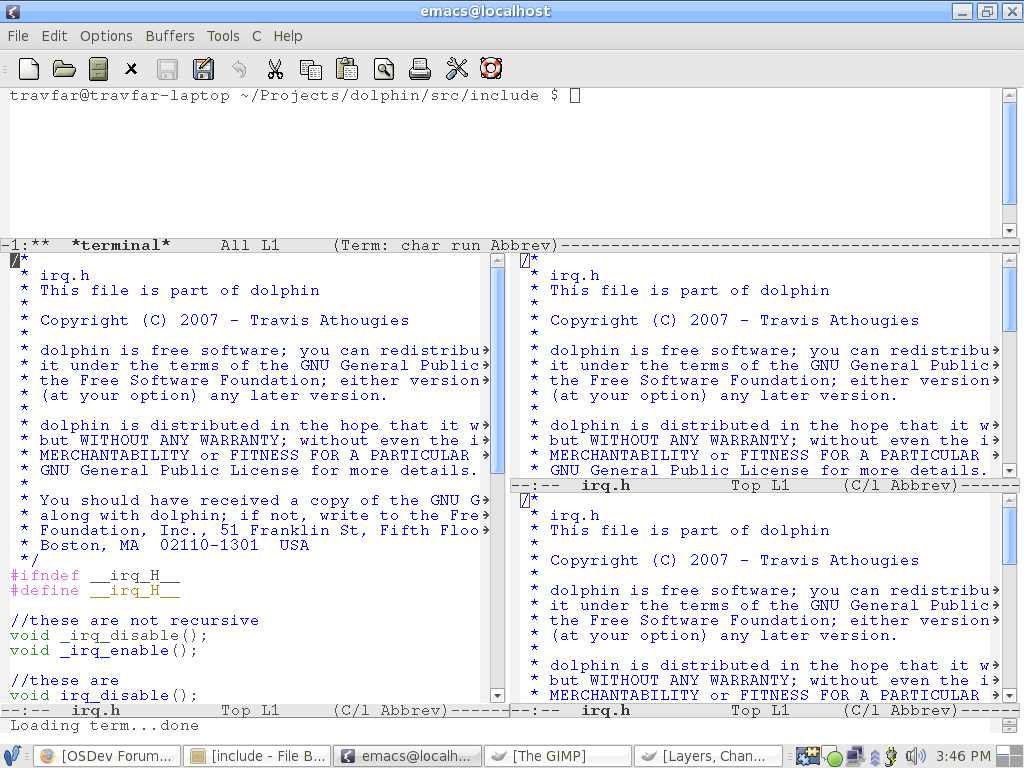Click the left irq.h pane scrollbar down arrow
Image resolution: width=1024 pixels, height=768 pixels.
pyautogui.click(x=498, y=696)
